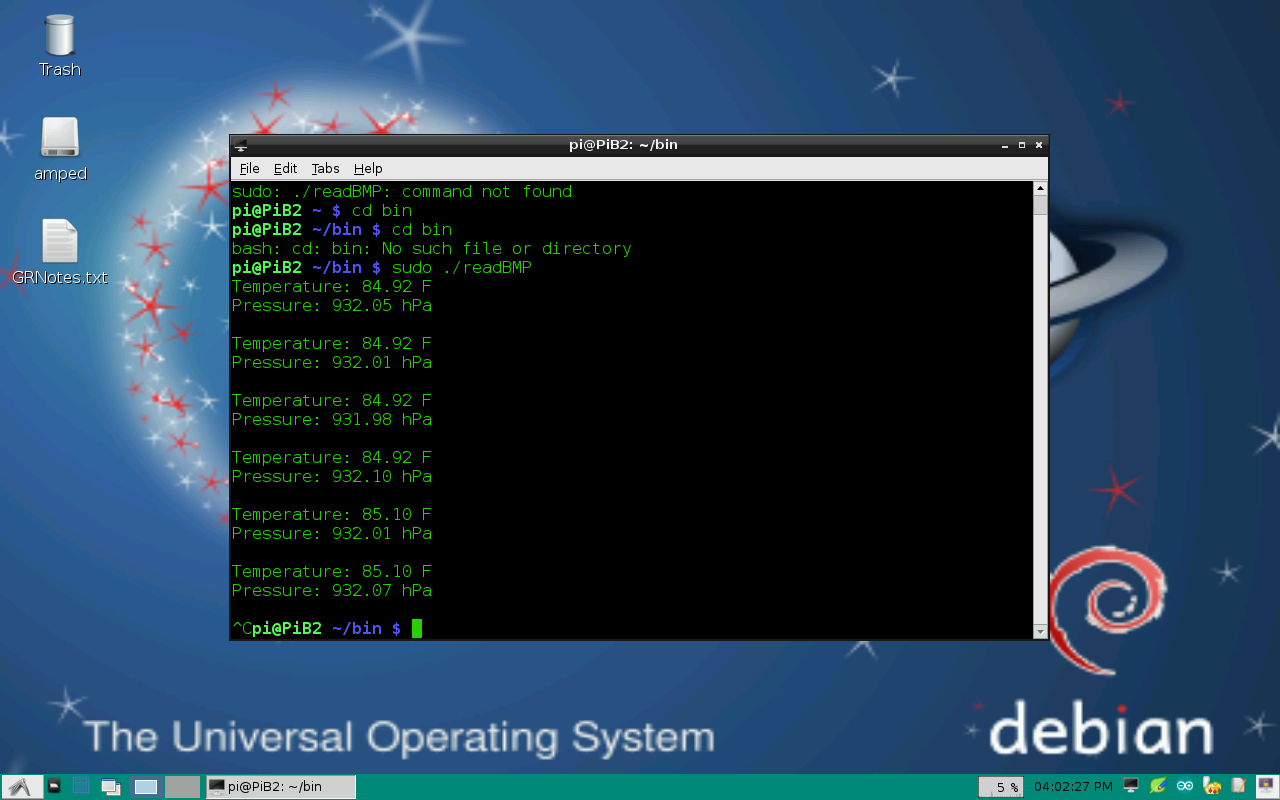Screen dimensions: 1280x800
Task: Click the 'No such file or directory' line
Action: [x=432, y=248]
